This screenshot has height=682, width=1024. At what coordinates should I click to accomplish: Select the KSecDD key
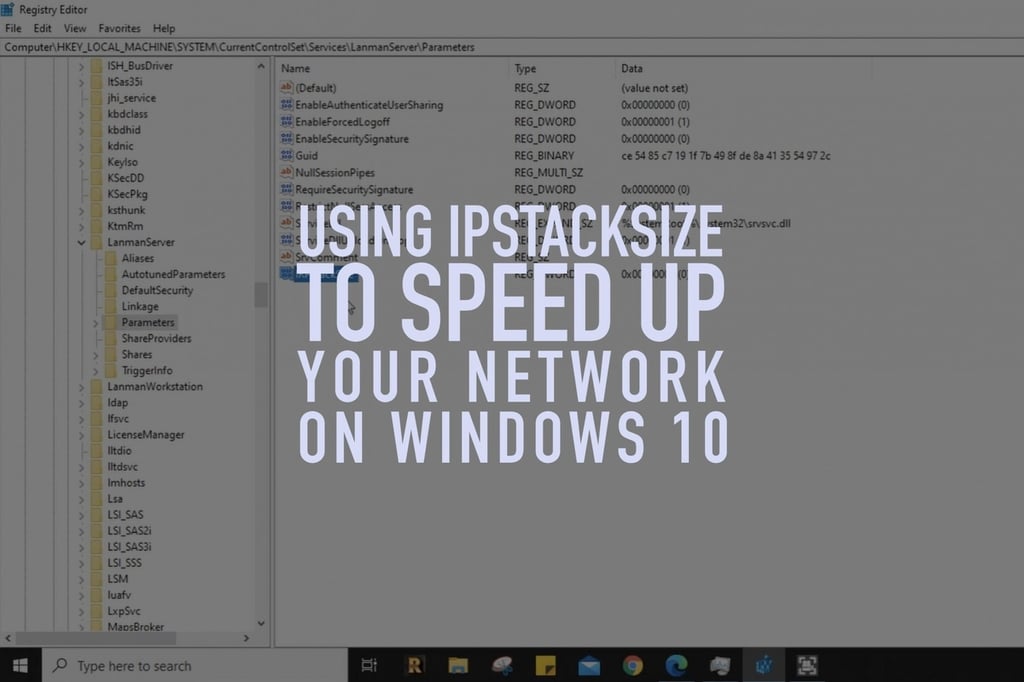coord(125,178)
